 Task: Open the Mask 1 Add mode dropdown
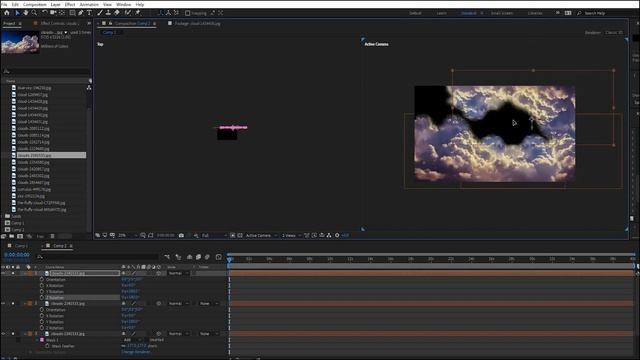[x=133, y=340]
